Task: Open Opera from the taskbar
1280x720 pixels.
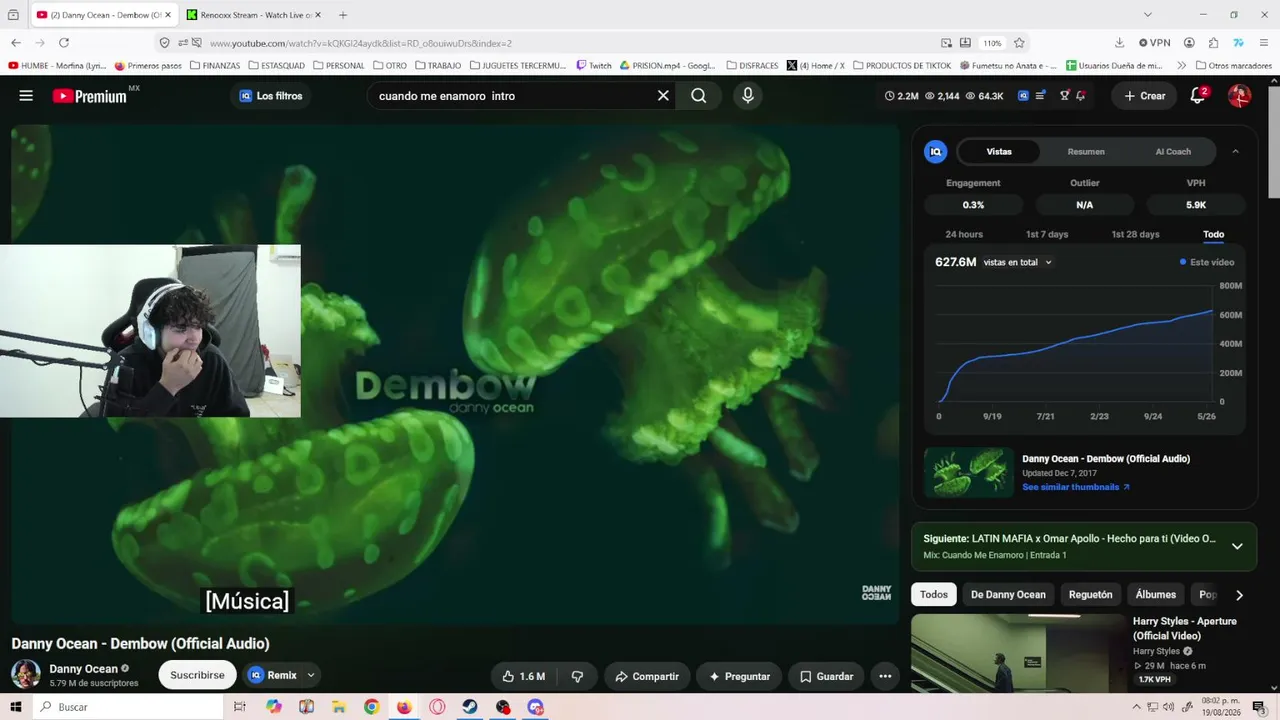Action: point(437,707)
